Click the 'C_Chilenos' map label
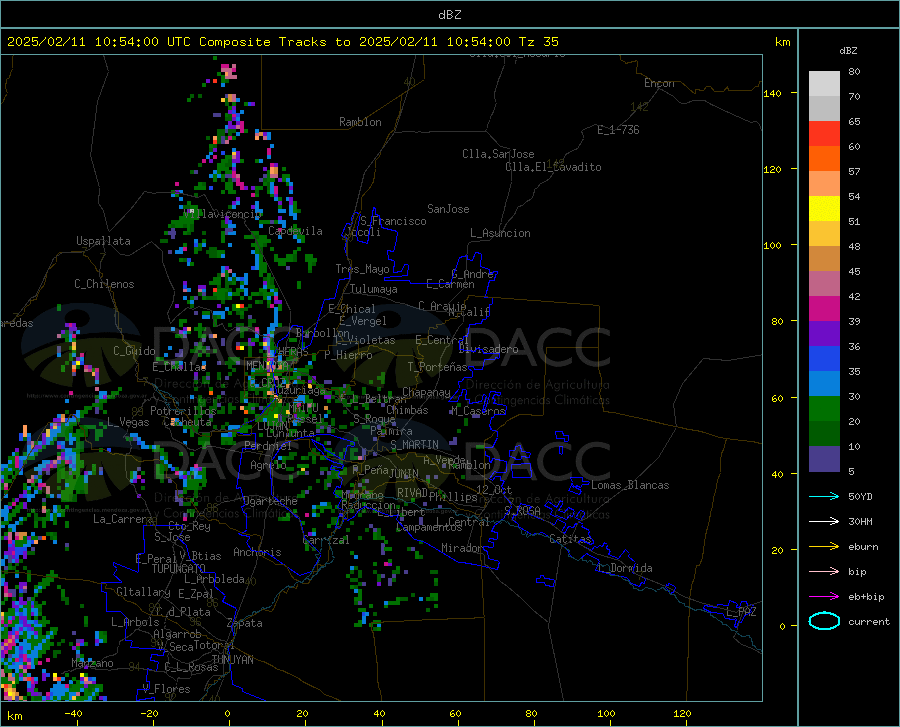The width and height of the screenshot is (900, 727). coord(104,284)
